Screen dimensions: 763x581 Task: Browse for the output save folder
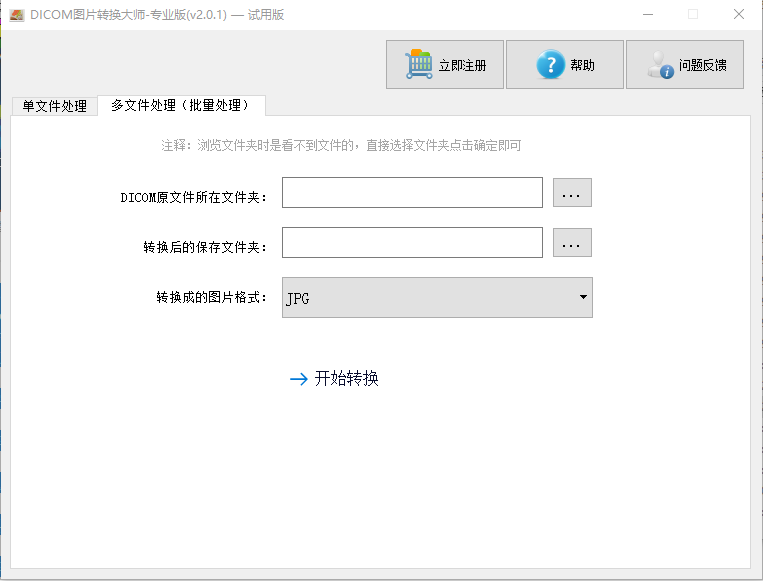pyautogui.click(x=572, y=242)
